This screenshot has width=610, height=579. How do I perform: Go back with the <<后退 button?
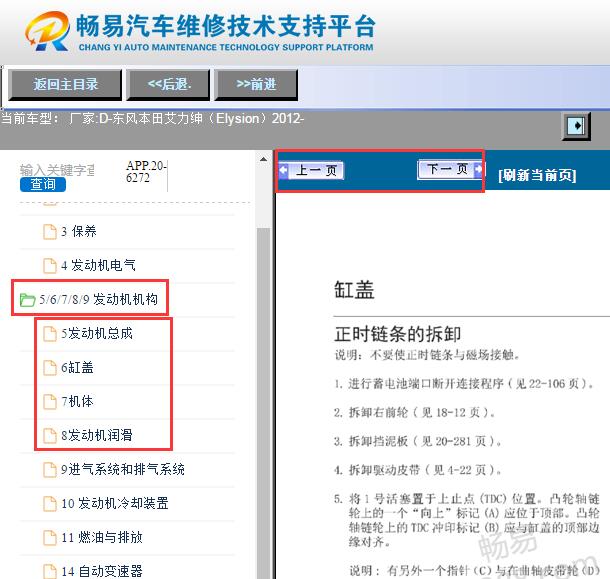[168, 85]
